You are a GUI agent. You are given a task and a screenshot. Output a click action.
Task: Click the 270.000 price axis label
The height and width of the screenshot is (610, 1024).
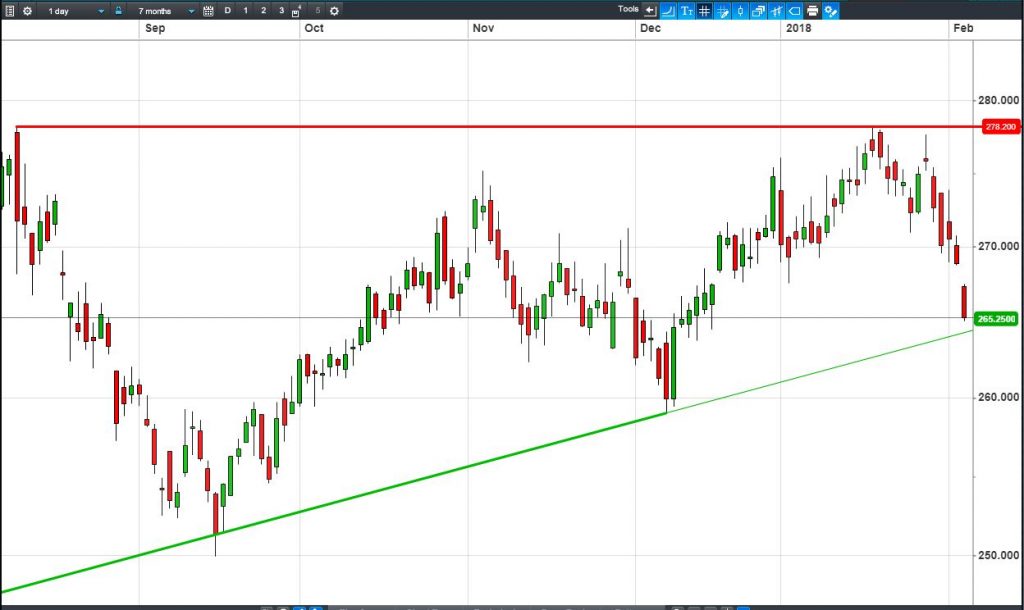click(x=998, y=246)
